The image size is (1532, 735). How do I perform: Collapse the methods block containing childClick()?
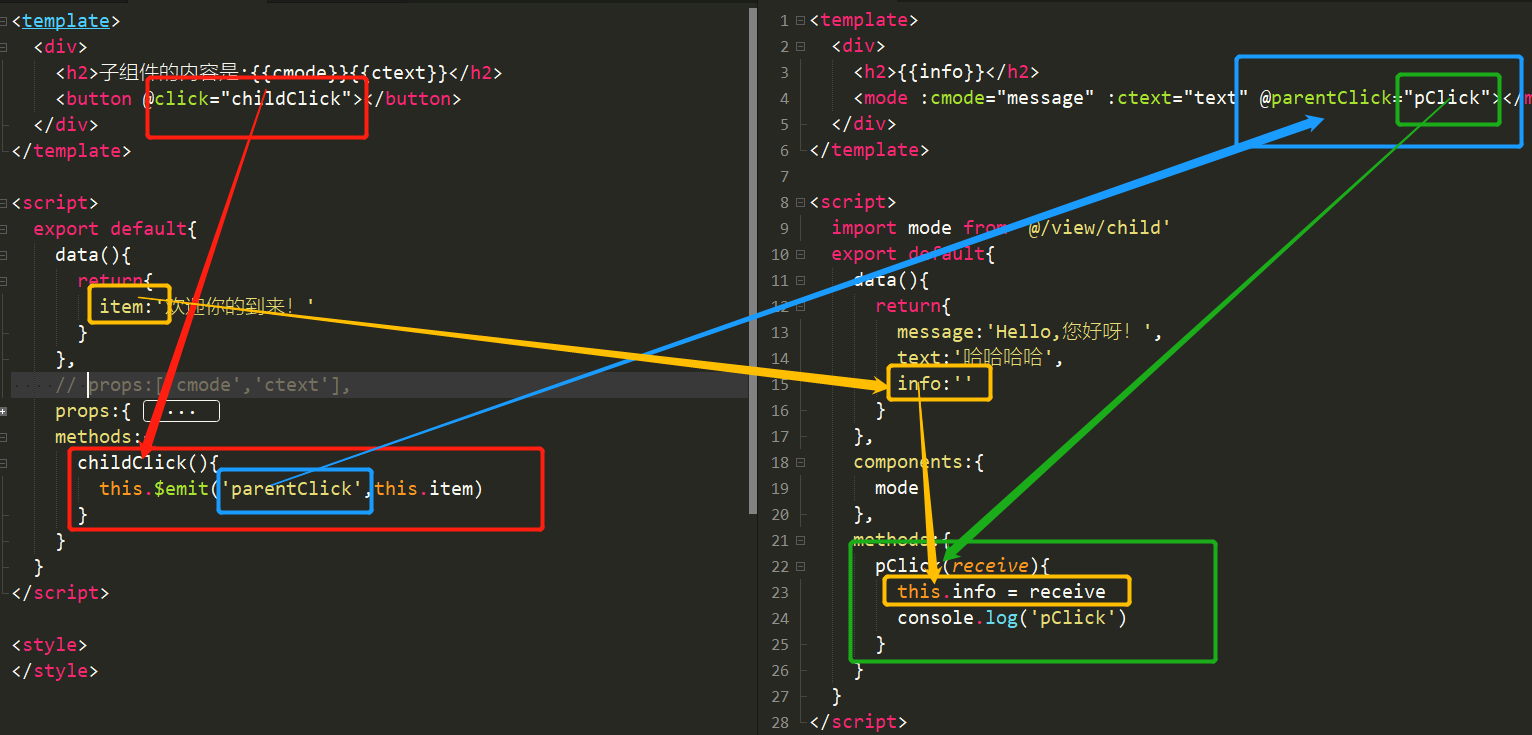click(x=4, y=437)
